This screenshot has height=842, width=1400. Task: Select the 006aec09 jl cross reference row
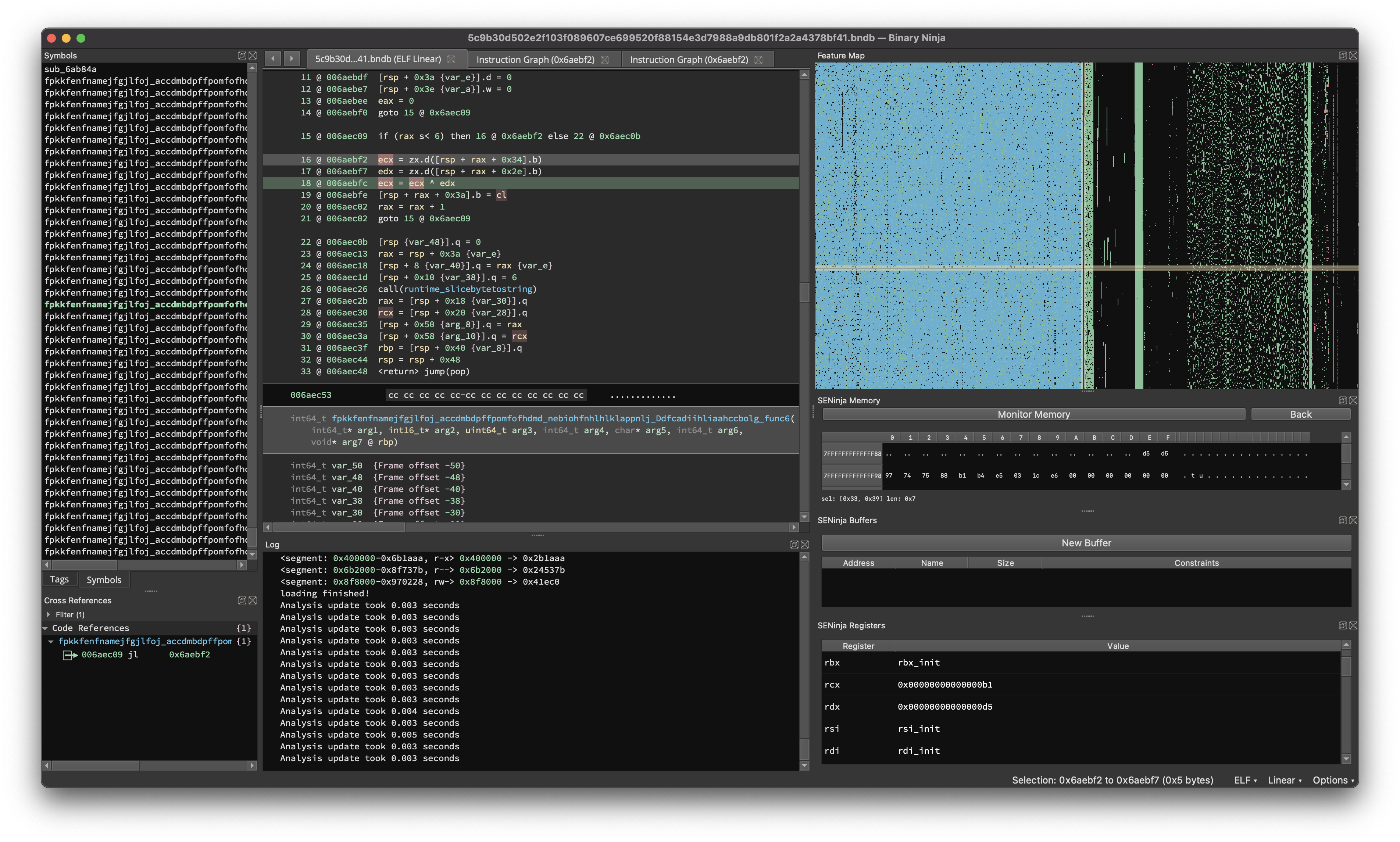[150, 655]
